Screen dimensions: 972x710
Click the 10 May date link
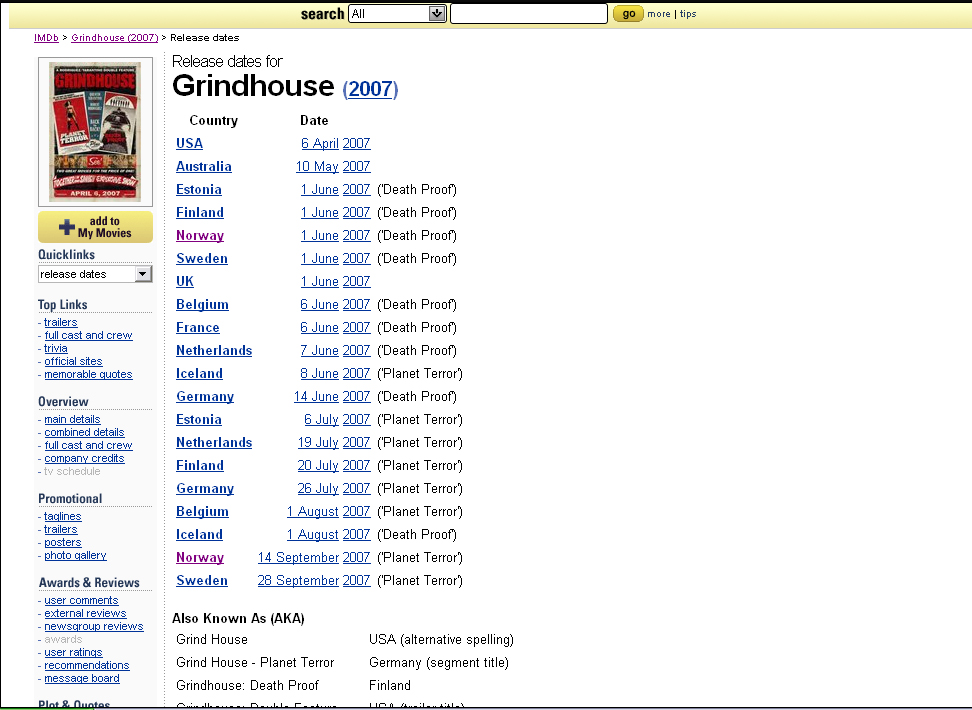click(x=317, y=167)
